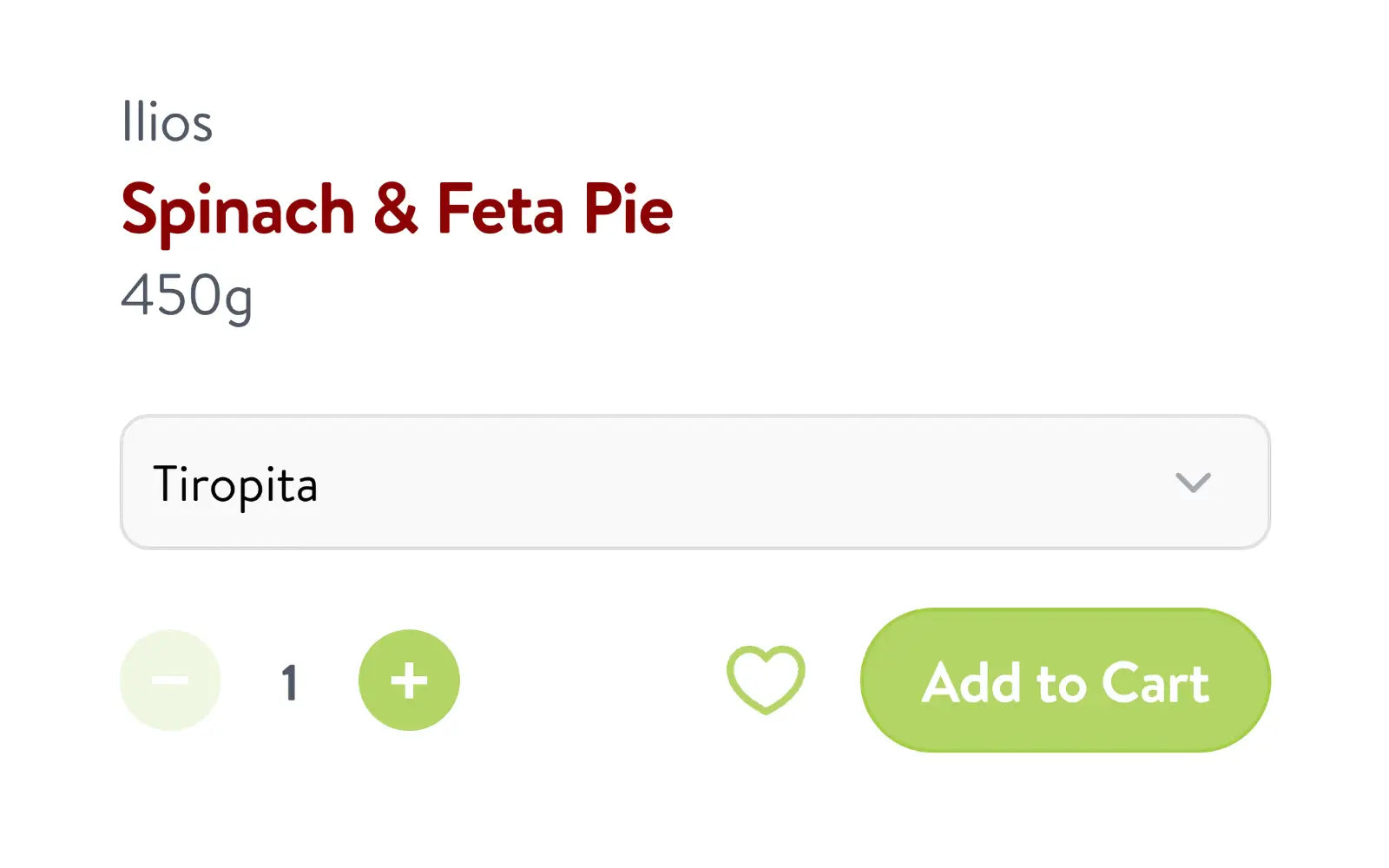Click the 450g weight label
The height and width of the screenshot is (868, 1389).
(x=187, y=296)
